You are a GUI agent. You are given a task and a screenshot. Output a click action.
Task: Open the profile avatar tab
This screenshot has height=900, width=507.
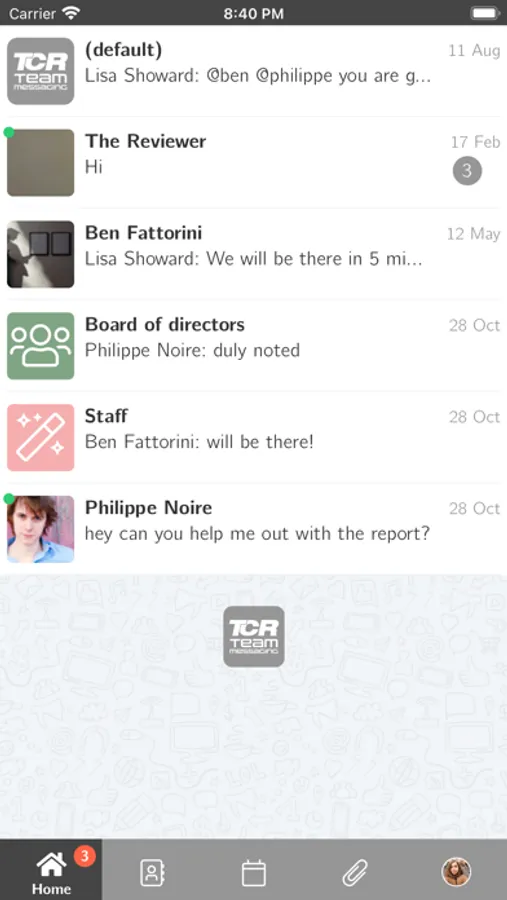pyautogui.click(x=456, y=872)
